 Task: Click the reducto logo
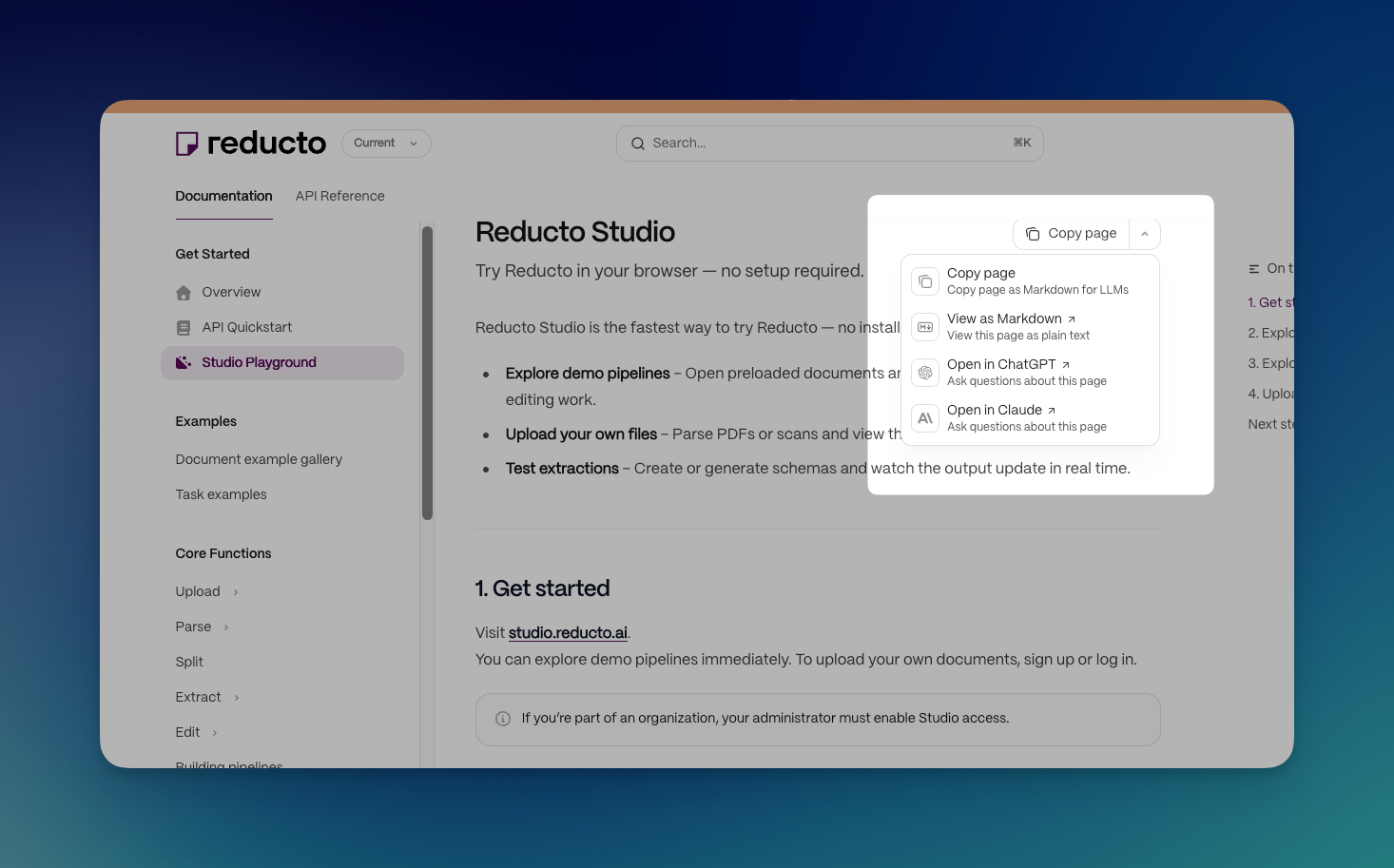pos(251,144)
